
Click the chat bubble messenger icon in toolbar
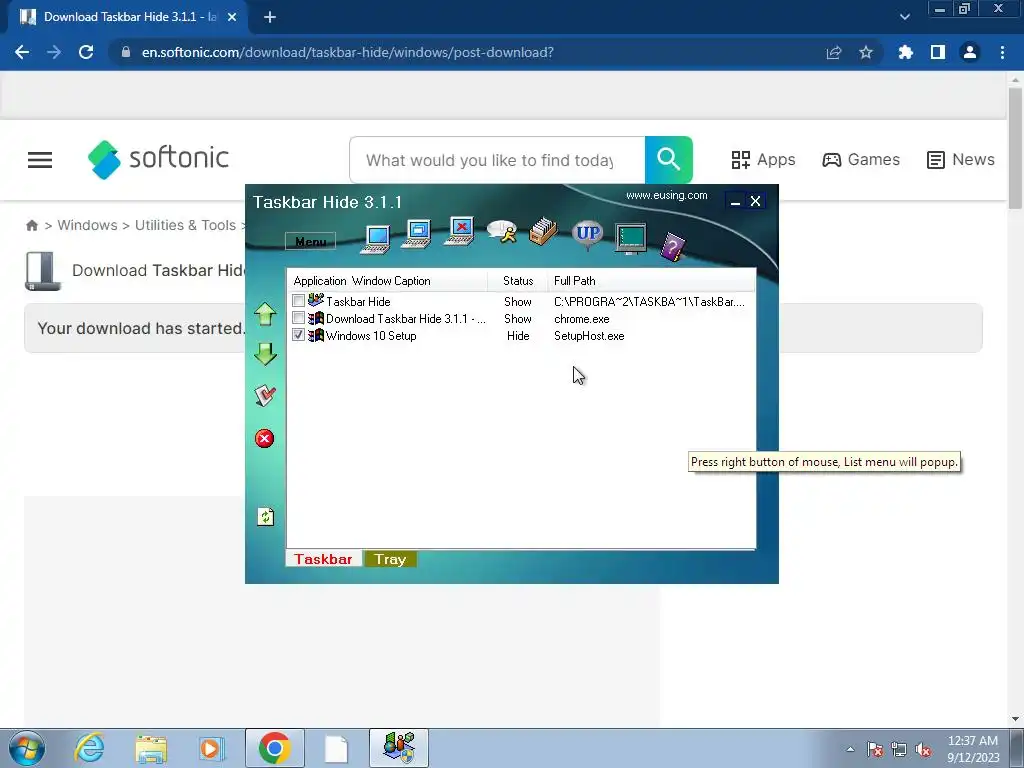502,231
